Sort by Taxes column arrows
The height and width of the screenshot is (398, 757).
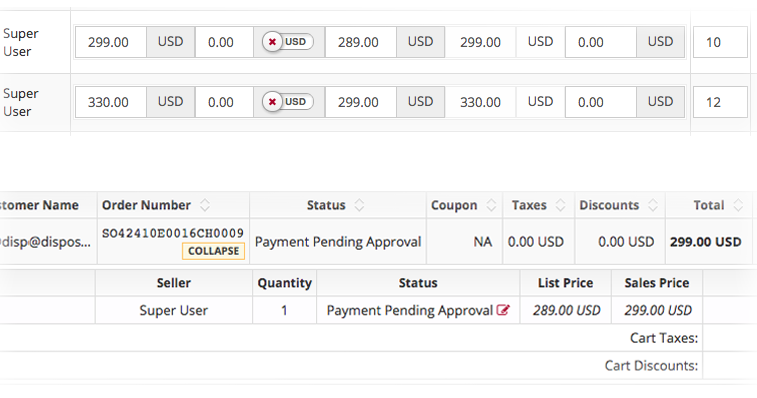(560, 205)
